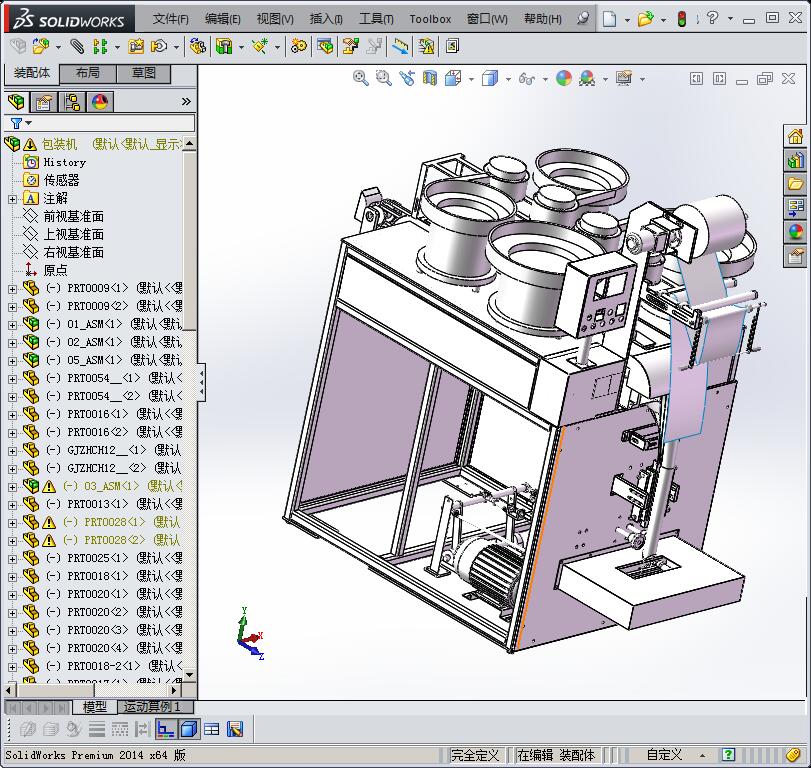
Task: Open the Assembly Features tool
Action: click(224, 47)
